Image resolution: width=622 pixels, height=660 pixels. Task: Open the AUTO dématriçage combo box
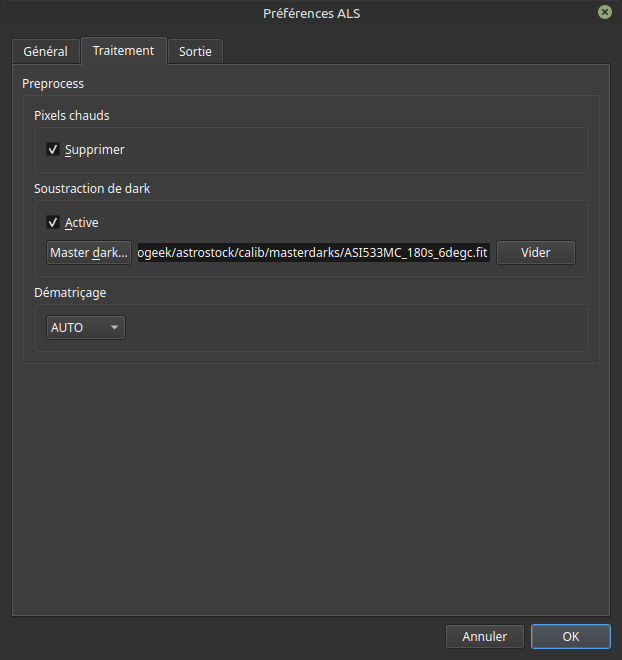85,328
